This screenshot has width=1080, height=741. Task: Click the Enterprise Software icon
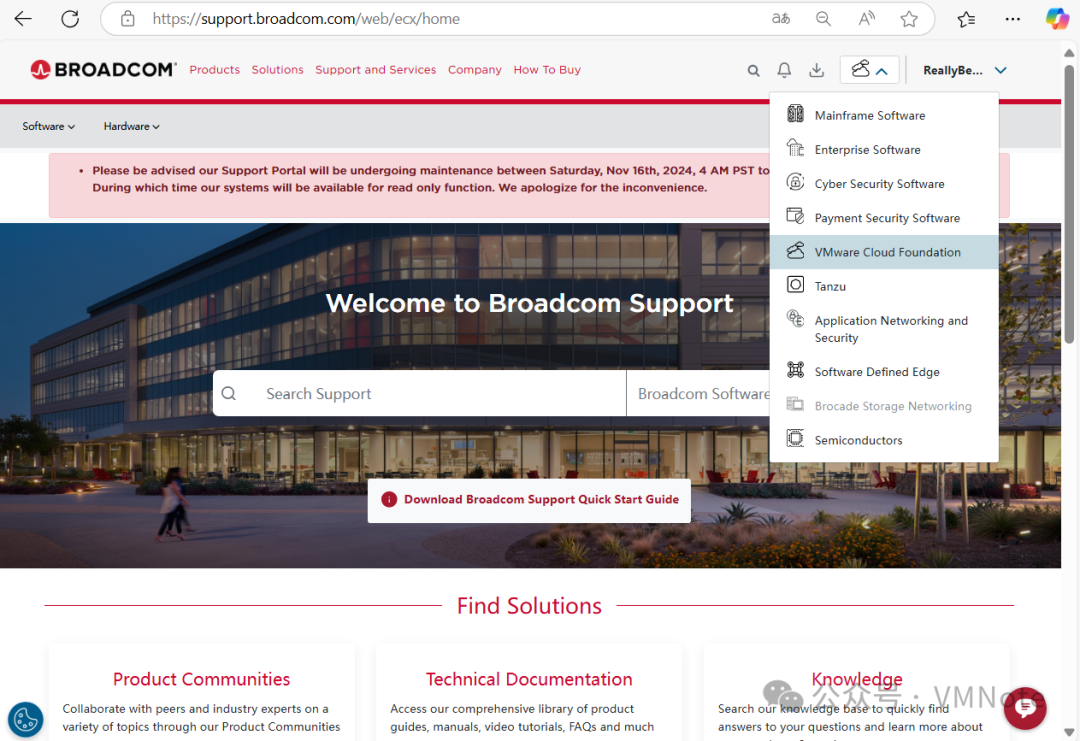[796, 147]
